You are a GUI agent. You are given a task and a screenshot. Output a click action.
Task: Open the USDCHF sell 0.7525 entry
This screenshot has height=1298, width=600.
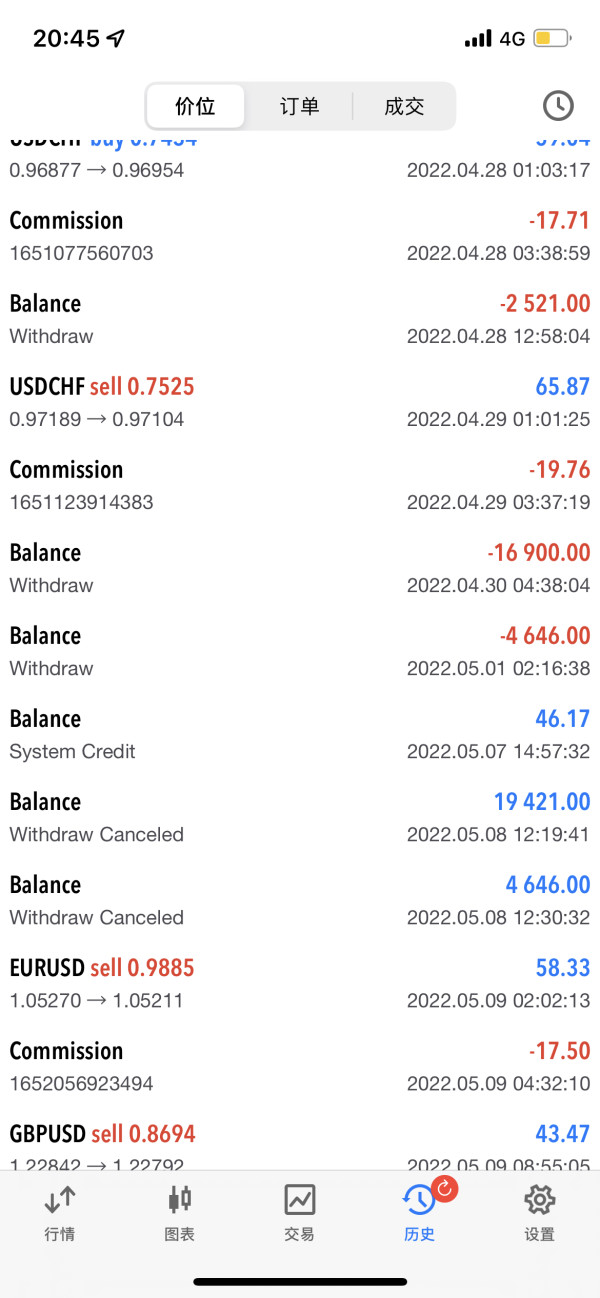[x=300, y=401]
